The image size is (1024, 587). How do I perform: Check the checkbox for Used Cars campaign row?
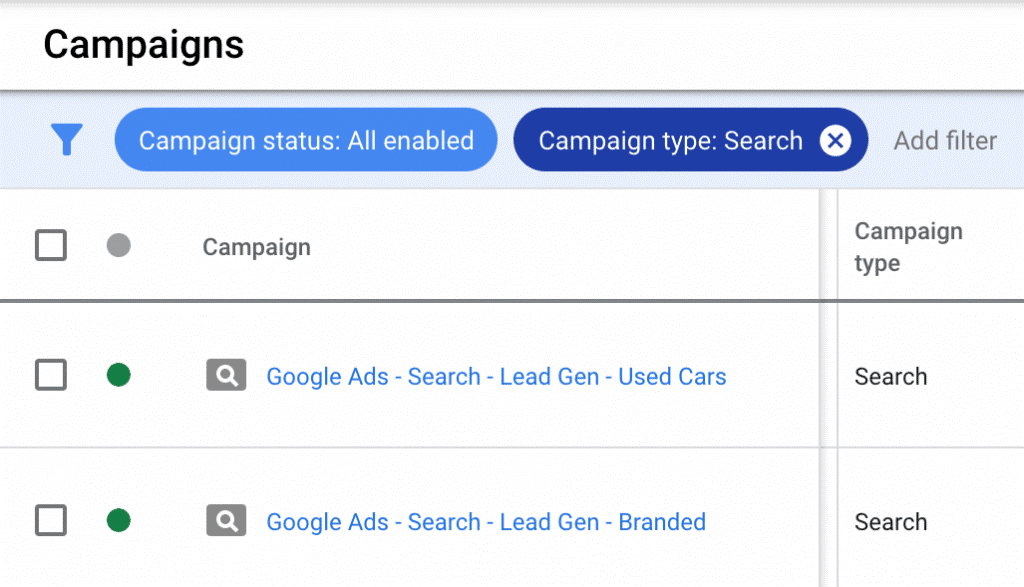[50, 376]
